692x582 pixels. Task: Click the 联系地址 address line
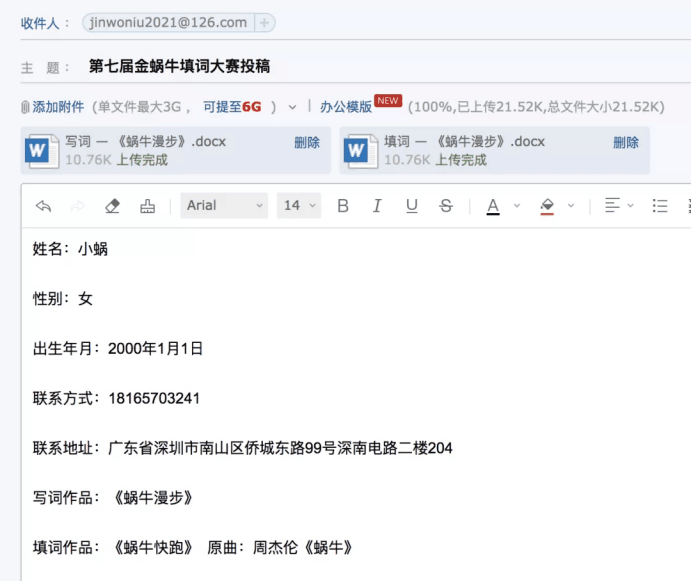[x=243, y=448]
